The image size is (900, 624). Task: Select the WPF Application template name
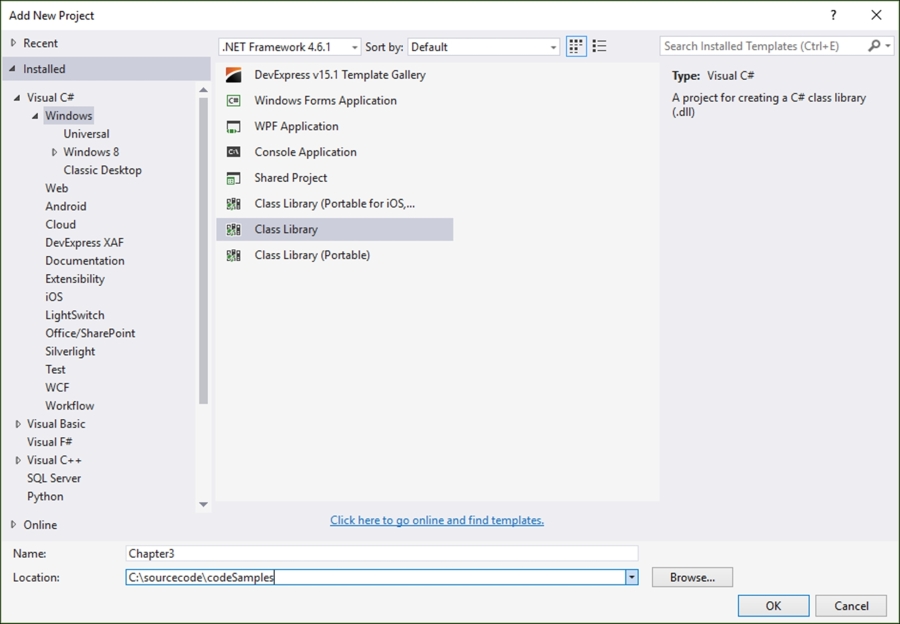point(296,126)
